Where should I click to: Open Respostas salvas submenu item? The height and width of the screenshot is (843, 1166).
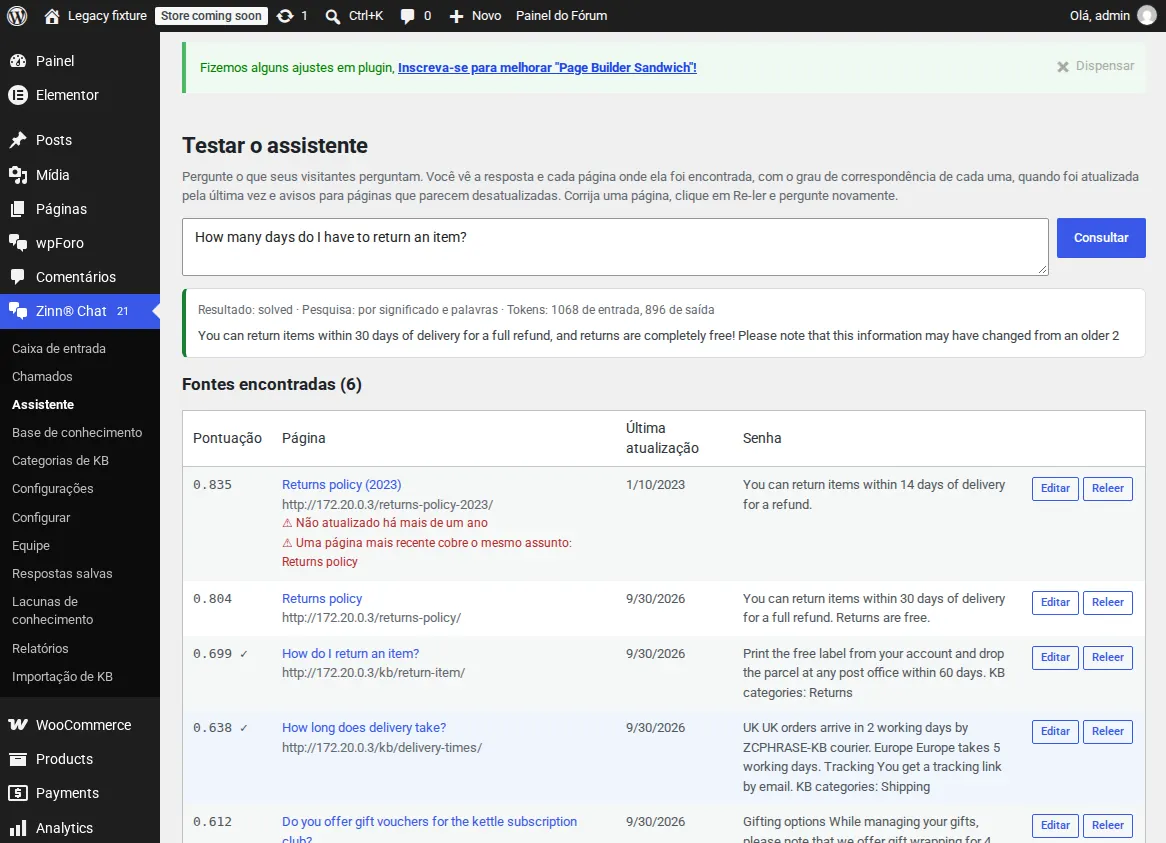(x=62, y=574)
